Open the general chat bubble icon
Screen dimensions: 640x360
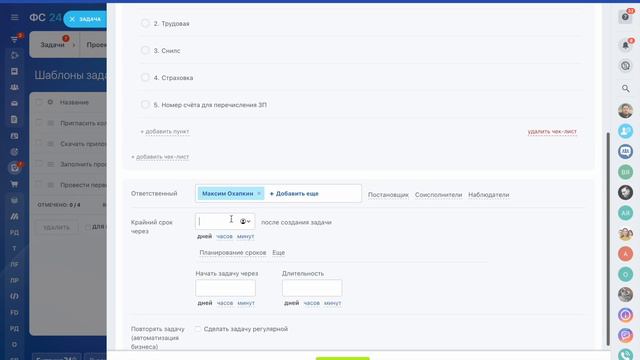(x=625, y=151)
